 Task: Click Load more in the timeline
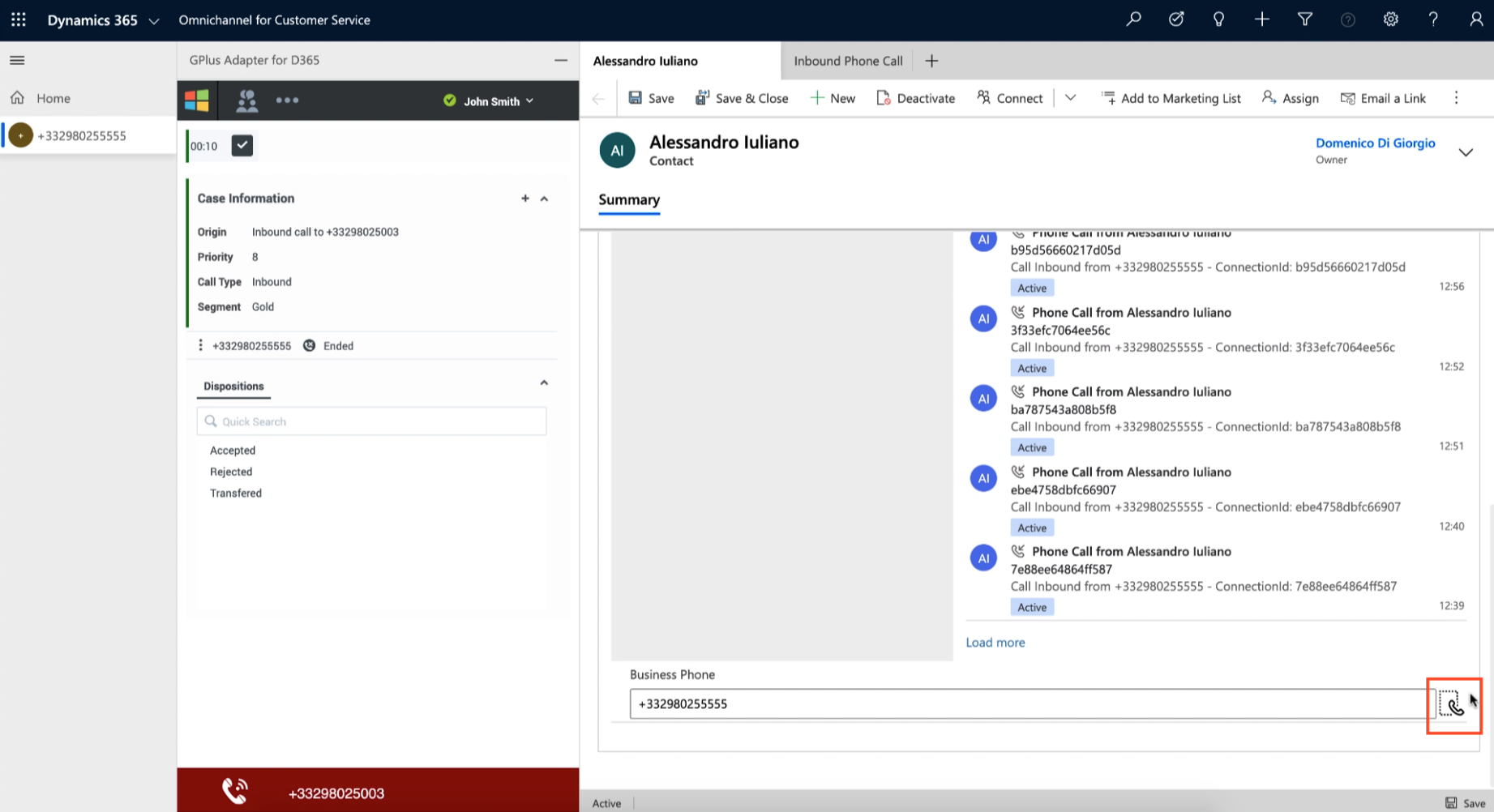[995, 643]
